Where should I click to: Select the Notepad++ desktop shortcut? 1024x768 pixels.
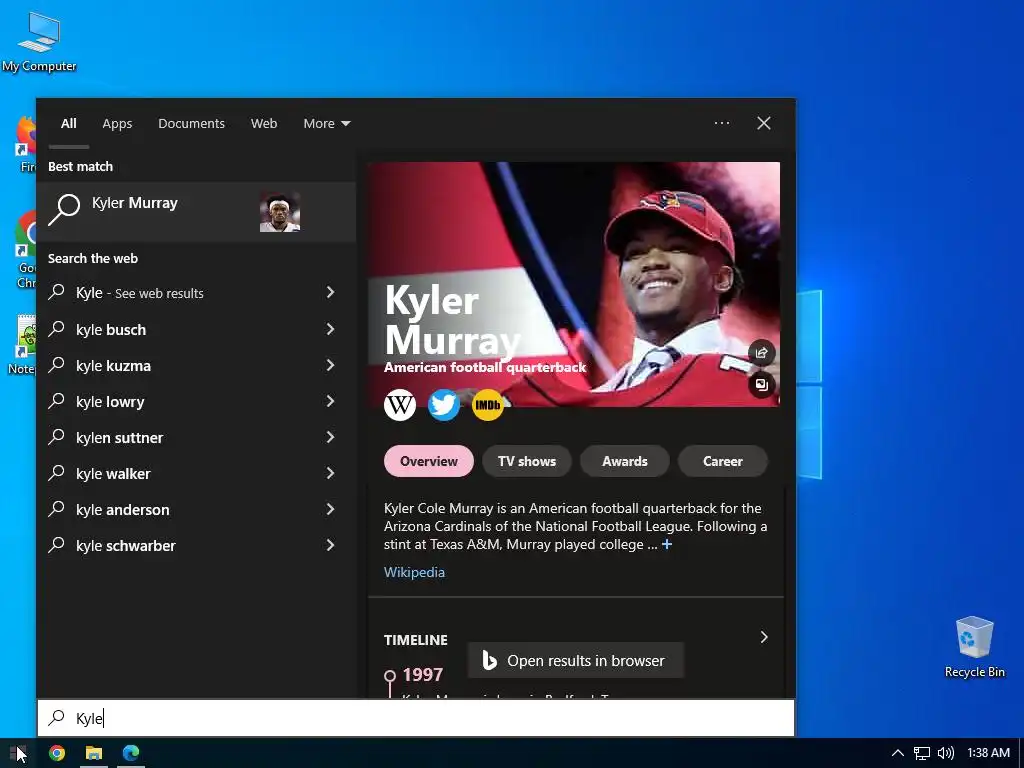[x=26, y=345]
